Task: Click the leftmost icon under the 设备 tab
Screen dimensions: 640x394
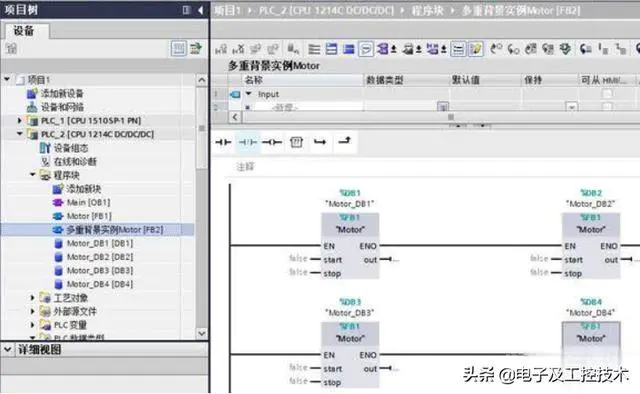Action: pos(11,49)
